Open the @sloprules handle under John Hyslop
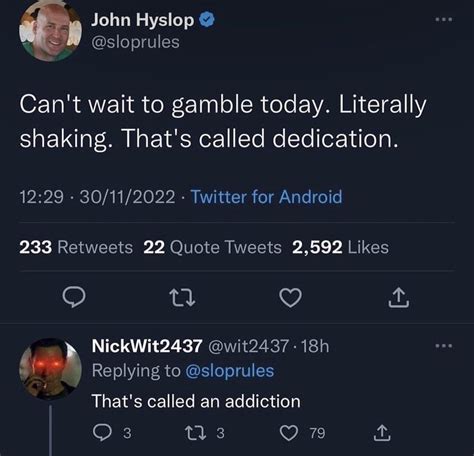Image resolution: width=474 pixels, height=456 pixels. [x=135, y=42]
